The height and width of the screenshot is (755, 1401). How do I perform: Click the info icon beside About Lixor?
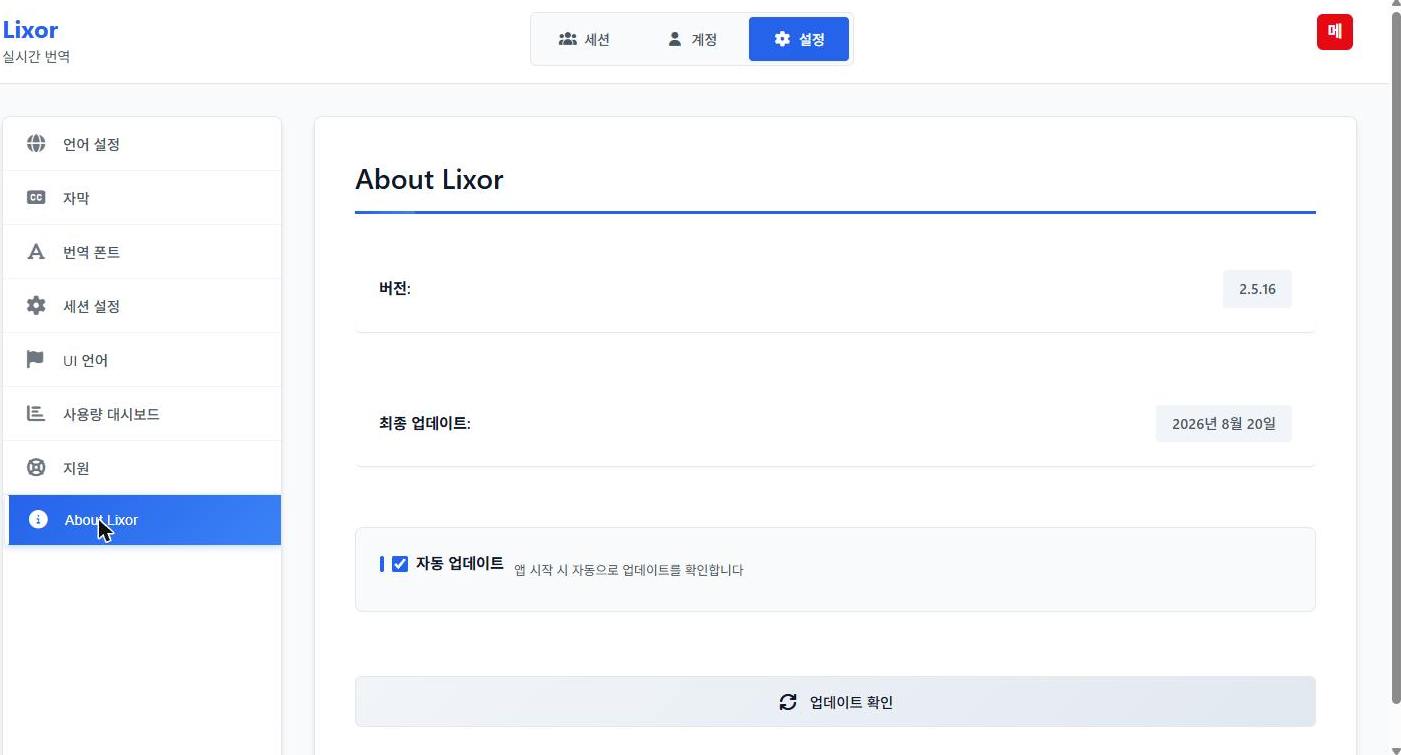tap(38, 520)
